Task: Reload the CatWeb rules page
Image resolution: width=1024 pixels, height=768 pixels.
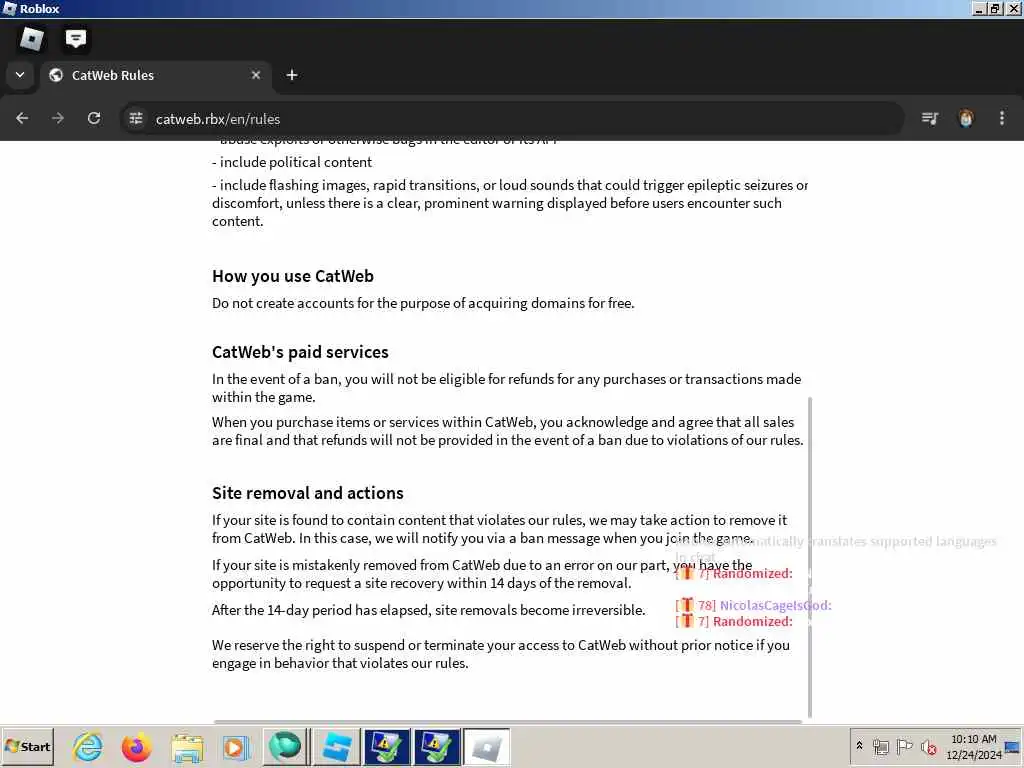Action: [x=94, y=118]
